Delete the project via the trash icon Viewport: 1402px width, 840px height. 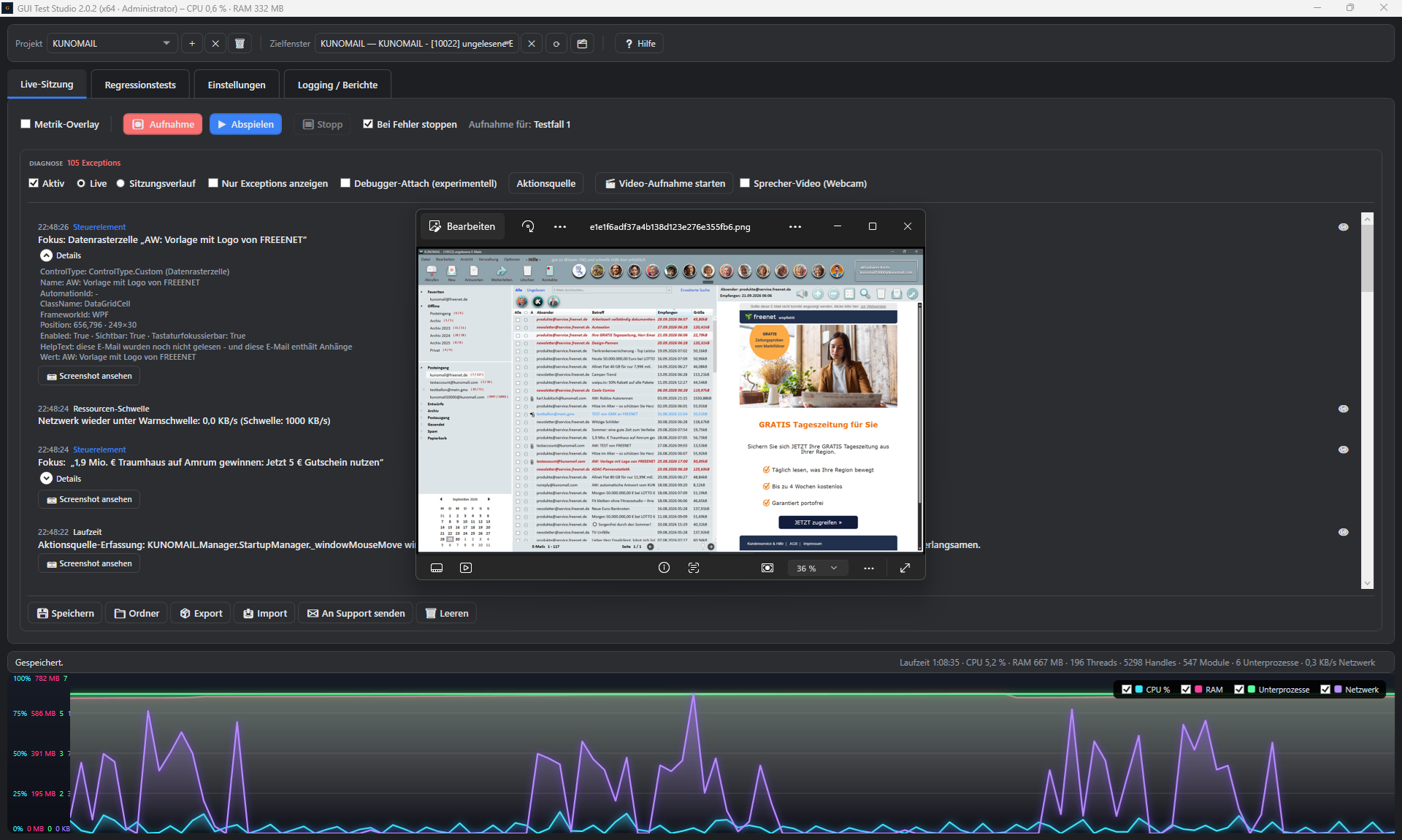[x=240, y=44]
